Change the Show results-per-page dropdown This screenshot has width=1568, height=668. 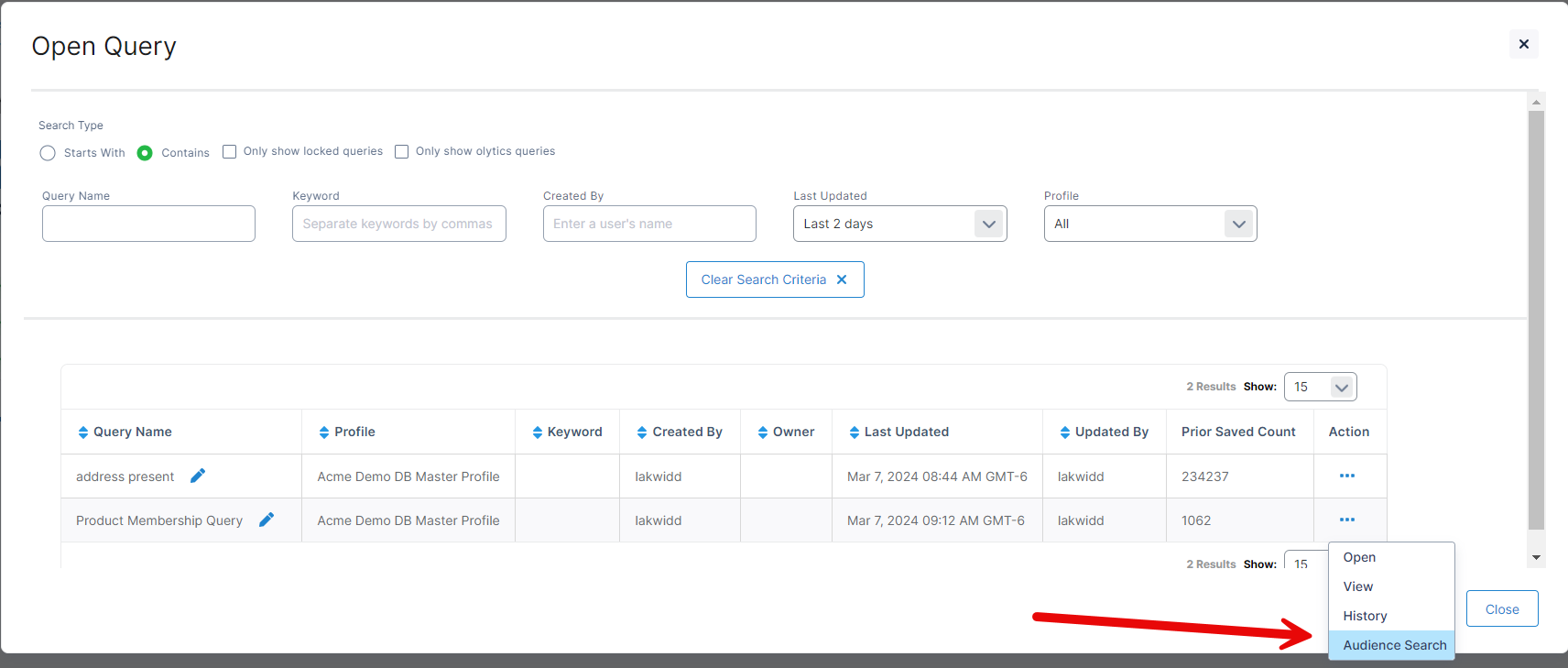click(x=1320, y=387)
